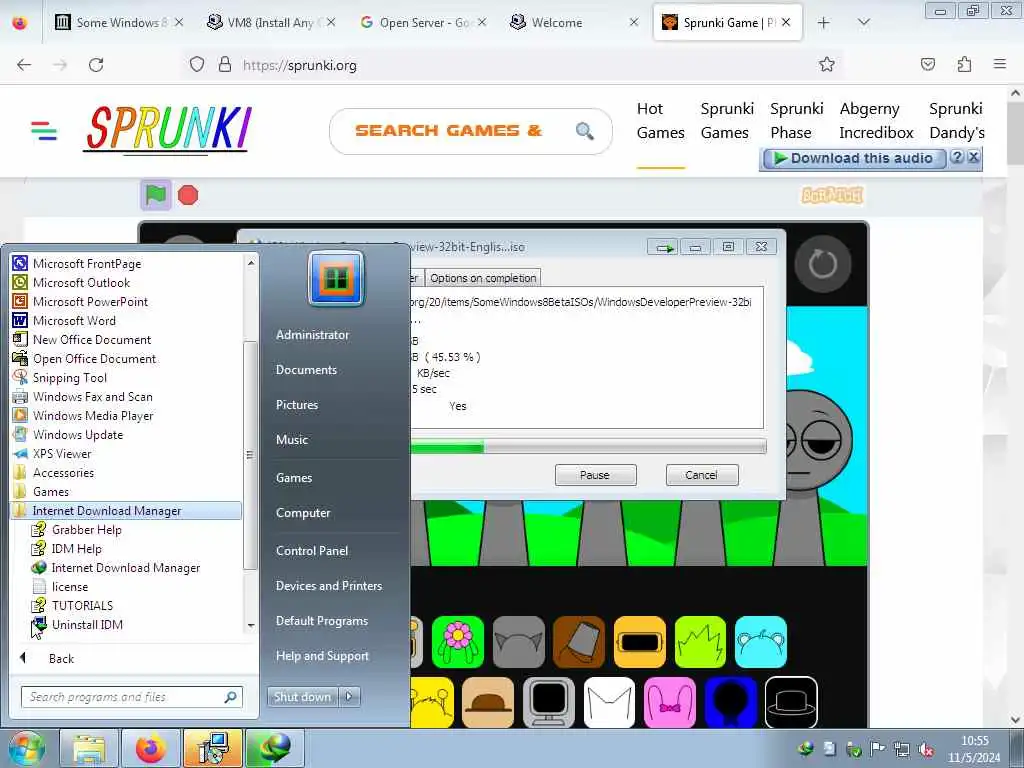Open Devices and Printers
Image resolution: width=1024 pixels, height=768 pixels.
click(x=328, y=586)
